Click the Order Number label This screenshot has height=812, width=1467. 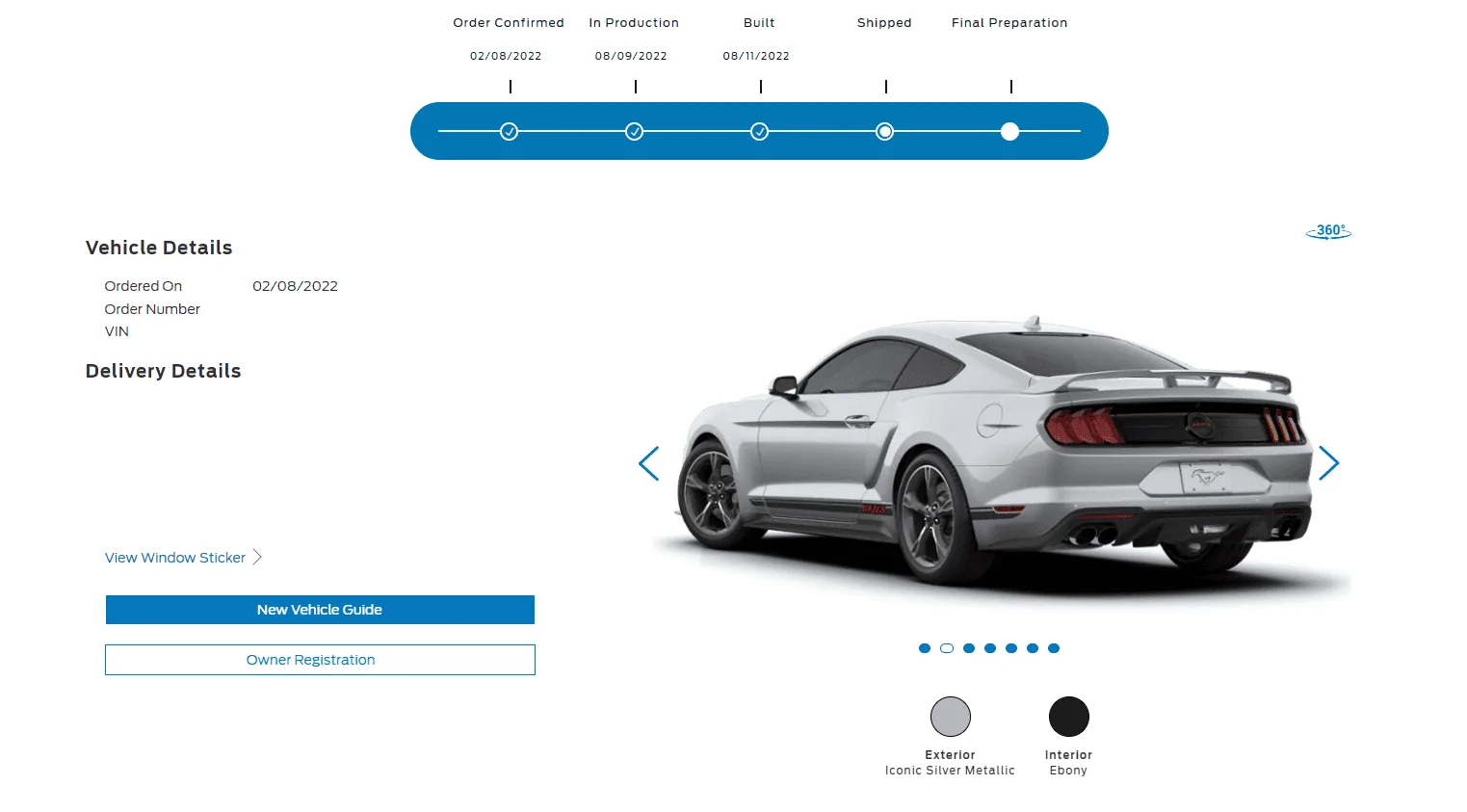pos(152,309)
